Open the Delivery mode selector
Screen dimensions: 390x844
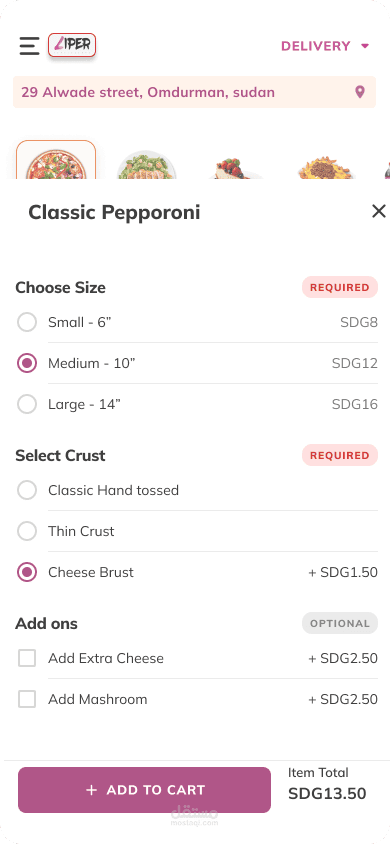coord(325,46)
